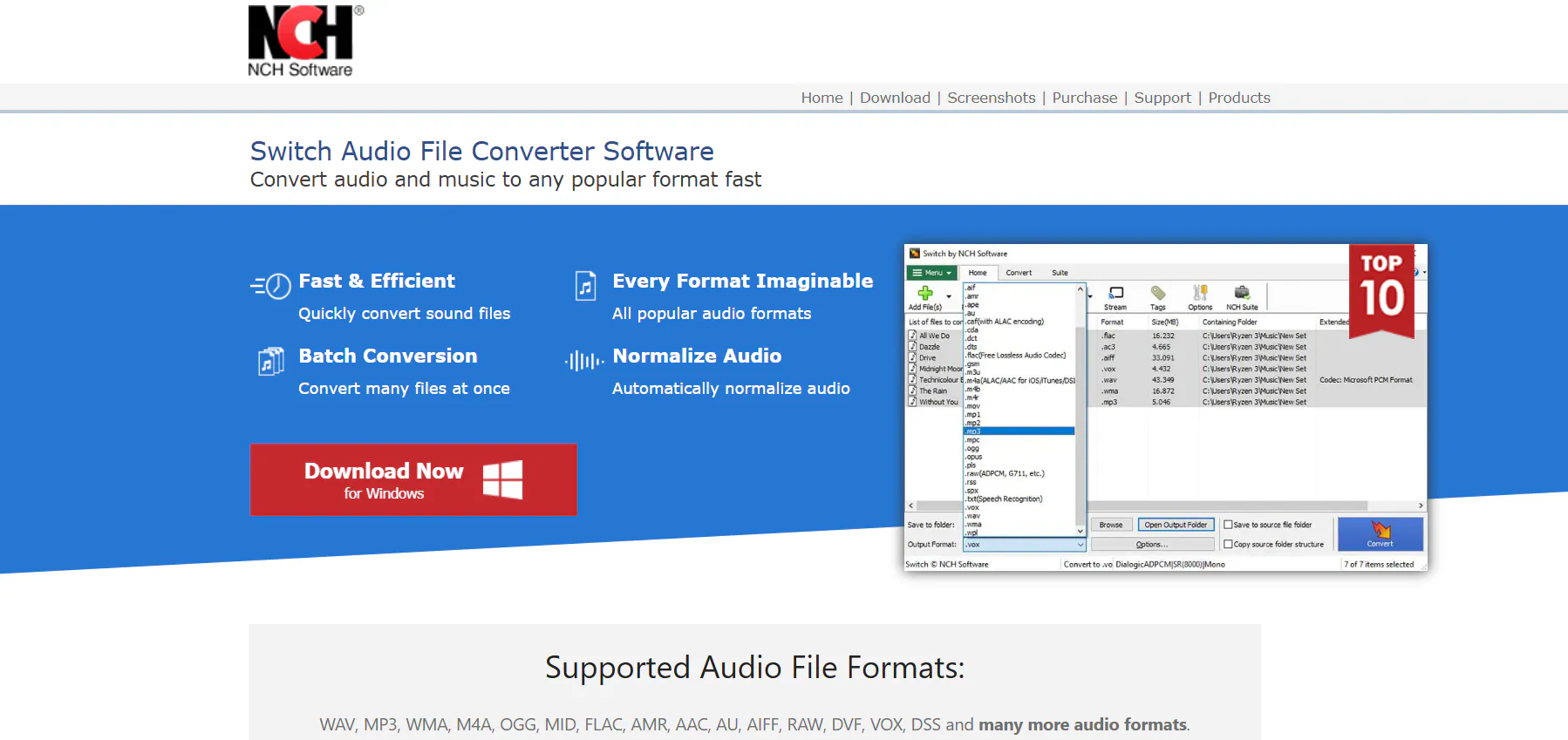1568x740 pixels.
Task: Click the NCH Software logo
Action: click(x=305, y=41)
